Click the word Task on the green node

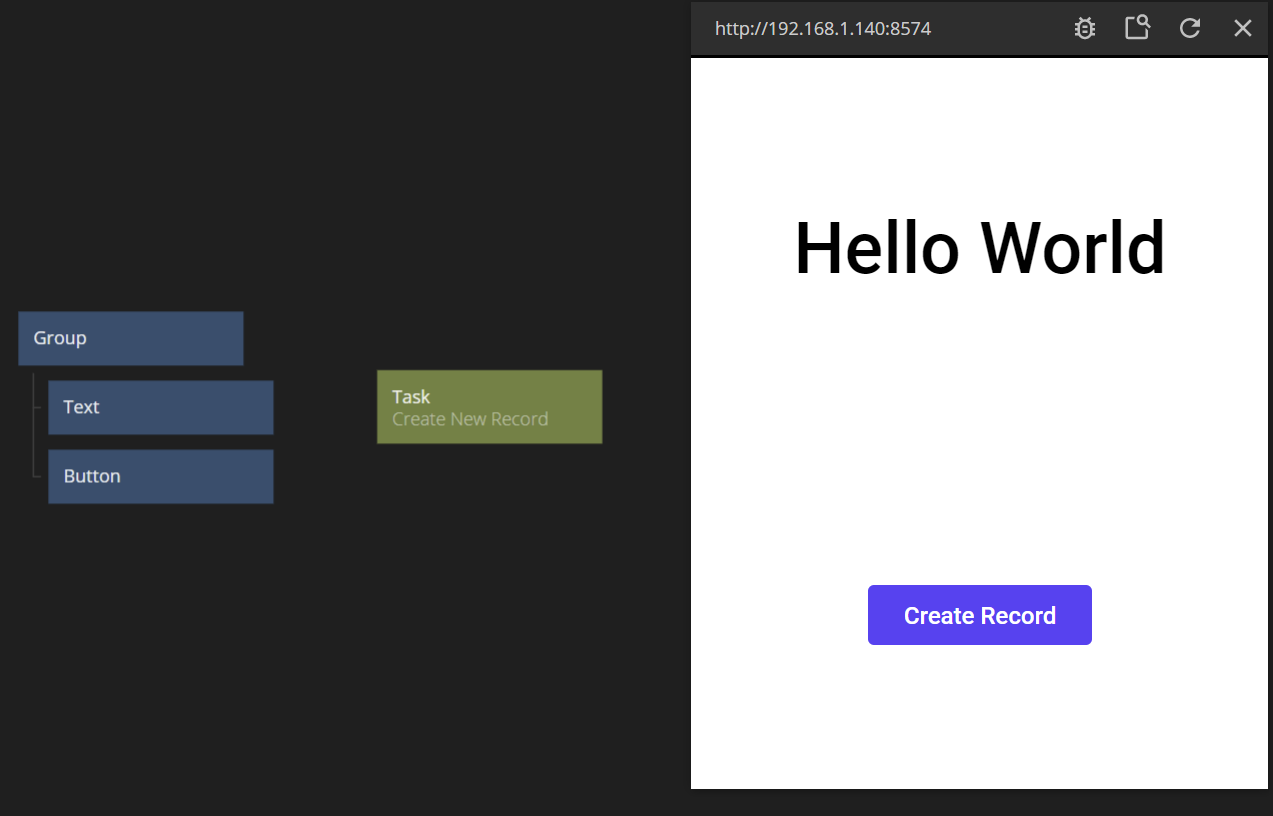(x=411, y=397)
